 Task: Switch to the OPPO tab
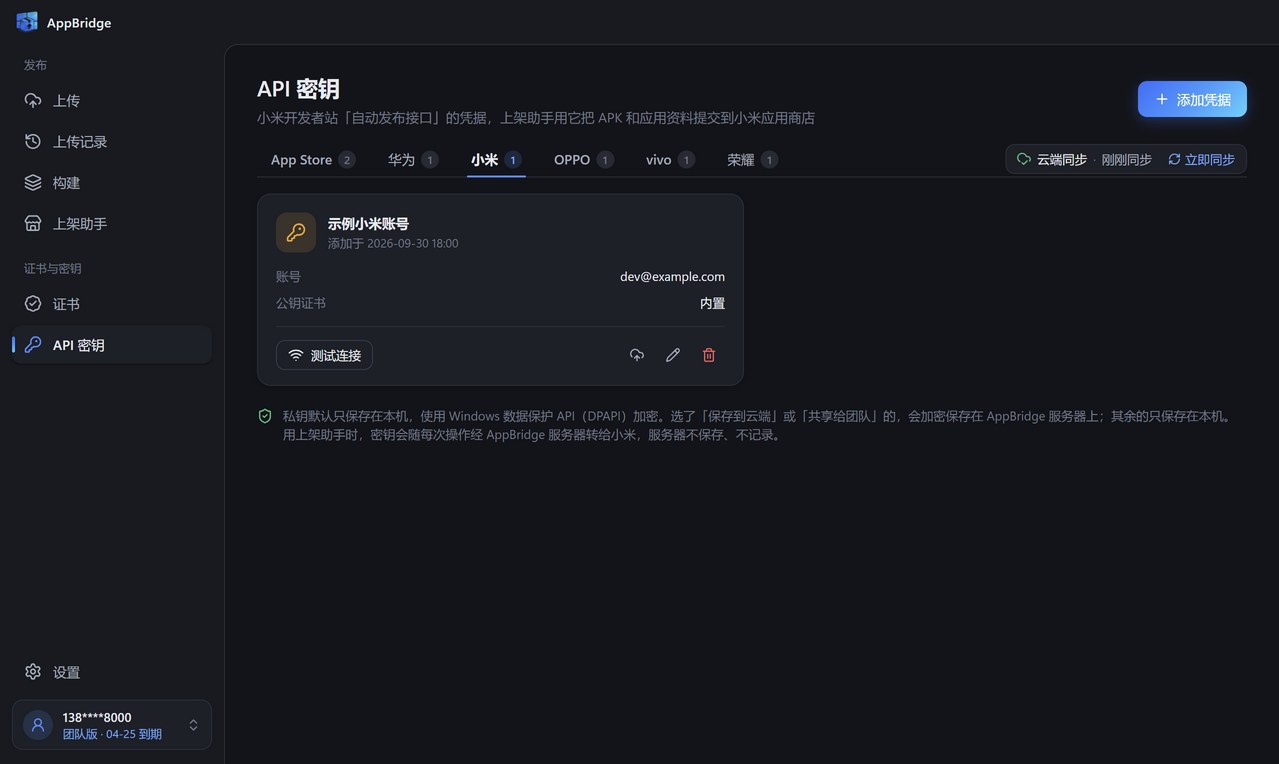[x=584, y=160]
